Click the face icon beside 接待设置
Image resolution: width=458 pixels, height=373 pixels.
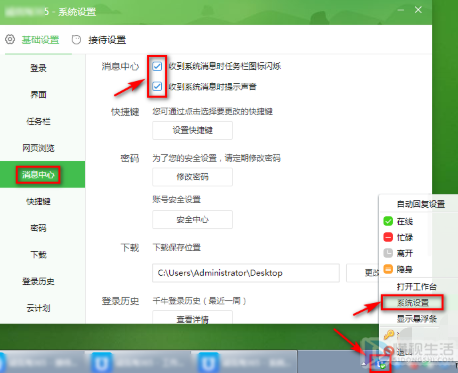pos(76,40)
